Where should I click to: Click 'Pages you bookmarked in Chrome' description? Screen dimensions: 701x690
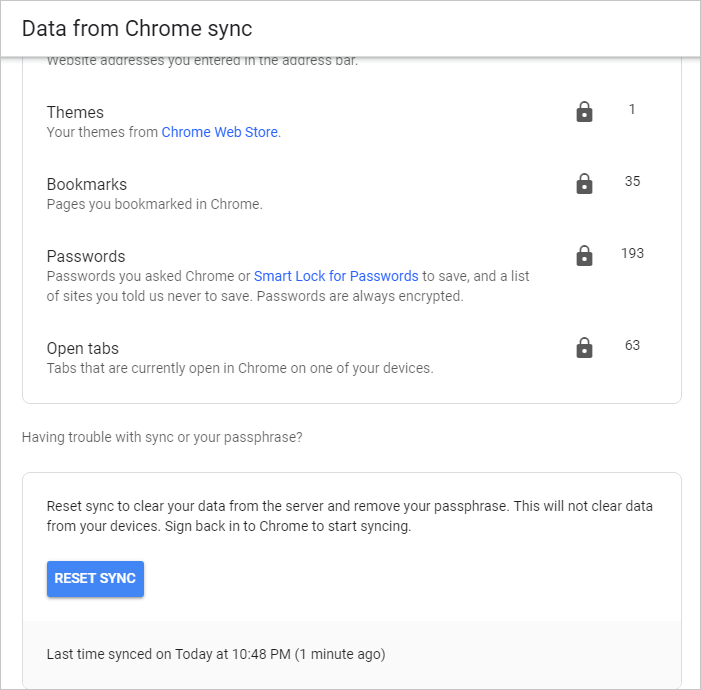[x=155, y=204]
